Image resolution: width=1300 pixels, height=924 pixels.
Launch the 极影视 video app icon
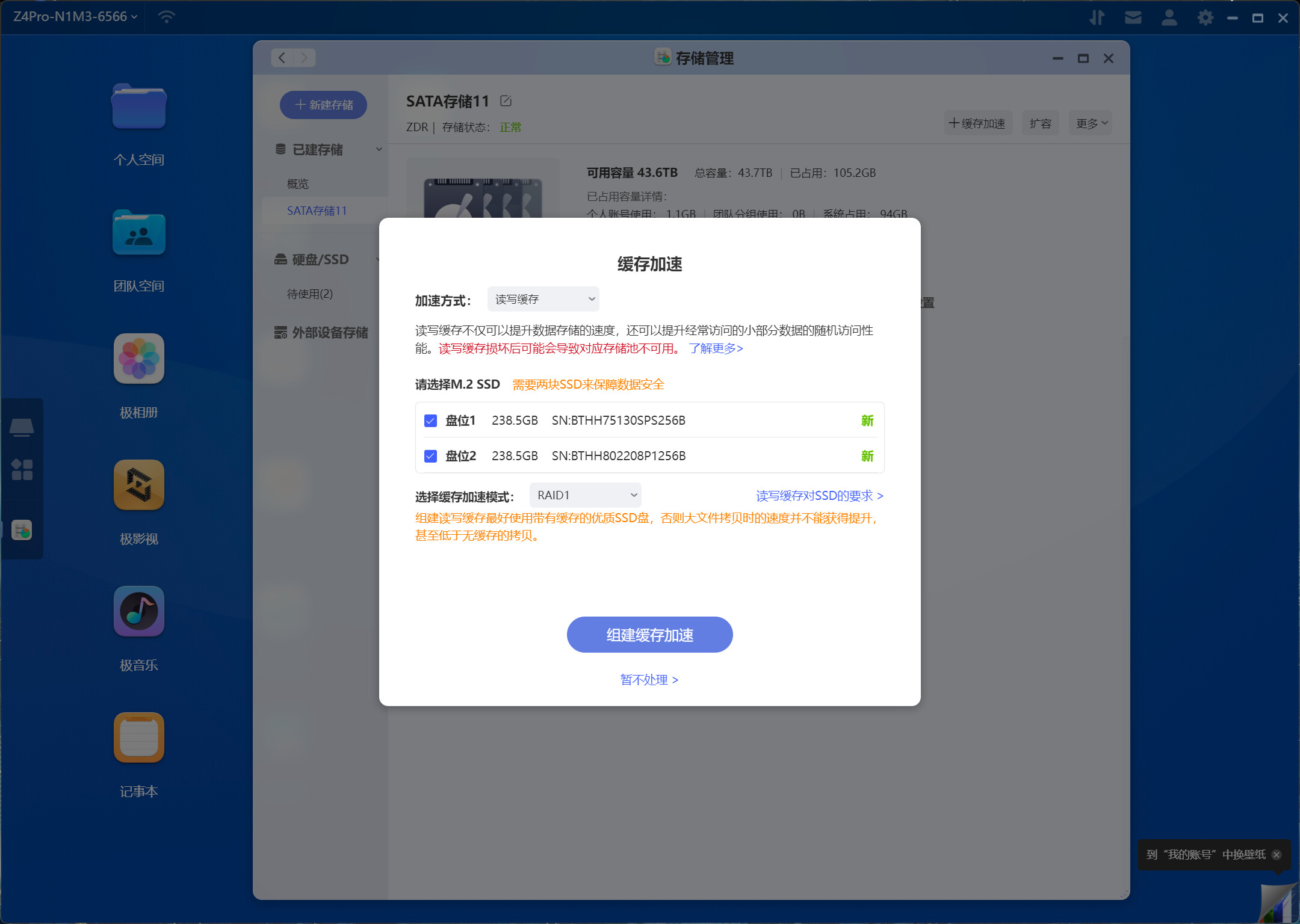pyautogui.click(x=139, y=485)
